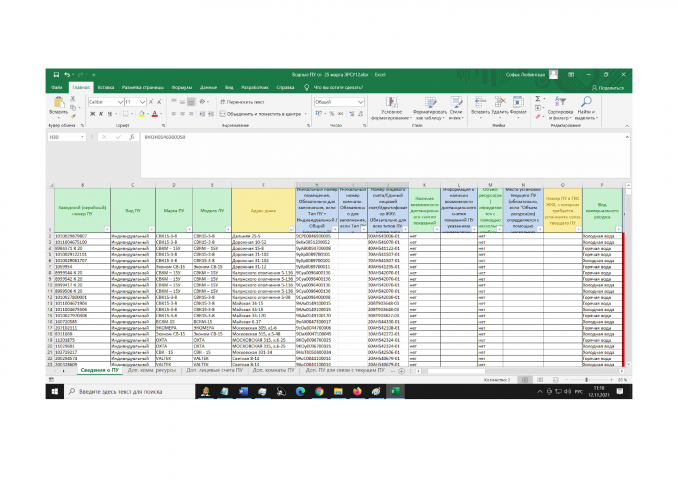
Task: Open sheet tab Доп. лицевые счета ПУ
Action: [214, 371]
